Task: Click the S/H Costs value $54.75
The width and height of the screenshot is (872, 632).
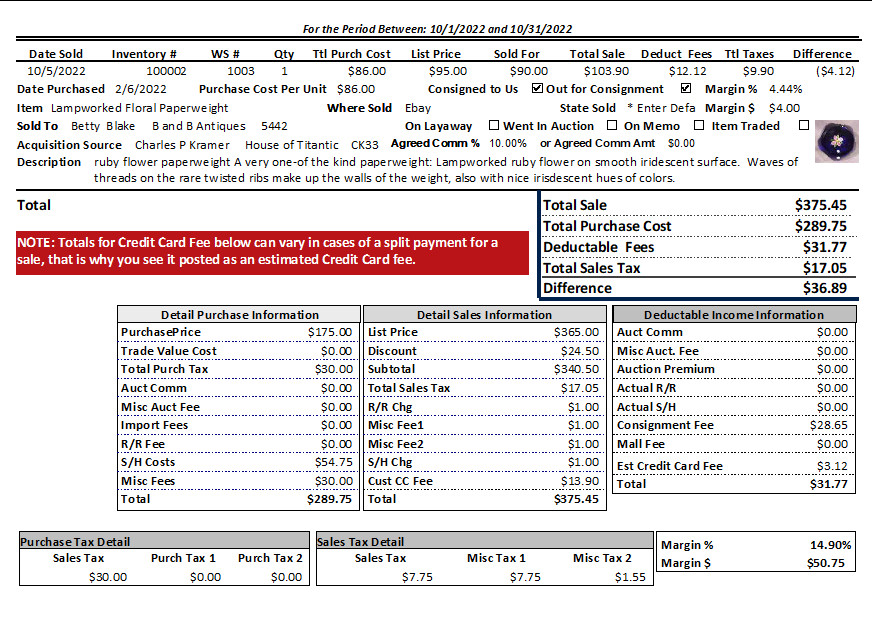Action: [334, 462]
